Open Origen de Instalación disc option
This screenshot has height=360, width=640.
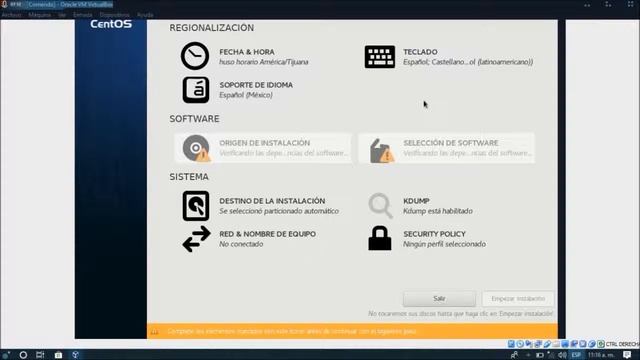coord(263,148)
